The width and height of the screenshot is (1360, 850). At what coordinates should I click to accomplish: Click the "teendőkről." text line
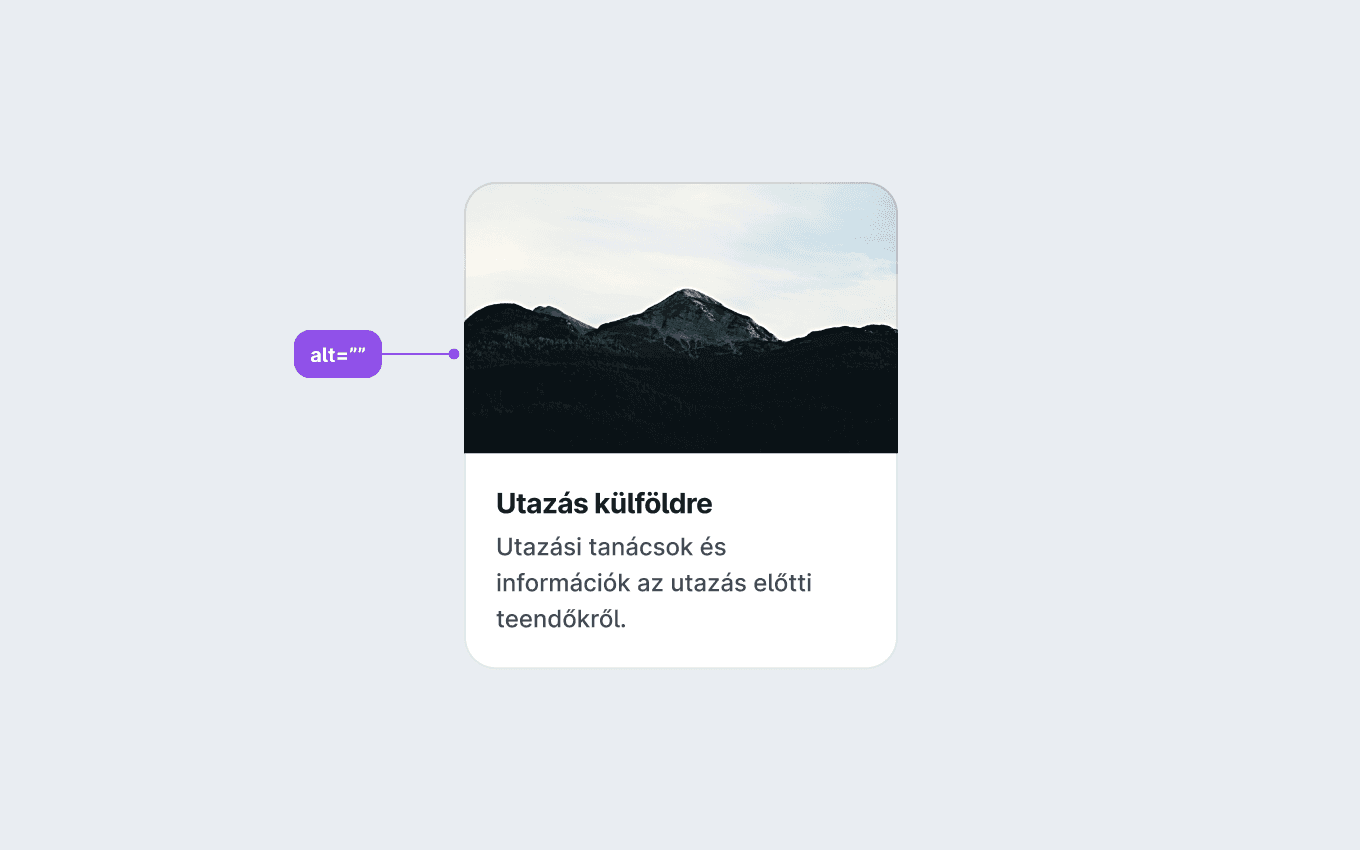tap(561, 619)
